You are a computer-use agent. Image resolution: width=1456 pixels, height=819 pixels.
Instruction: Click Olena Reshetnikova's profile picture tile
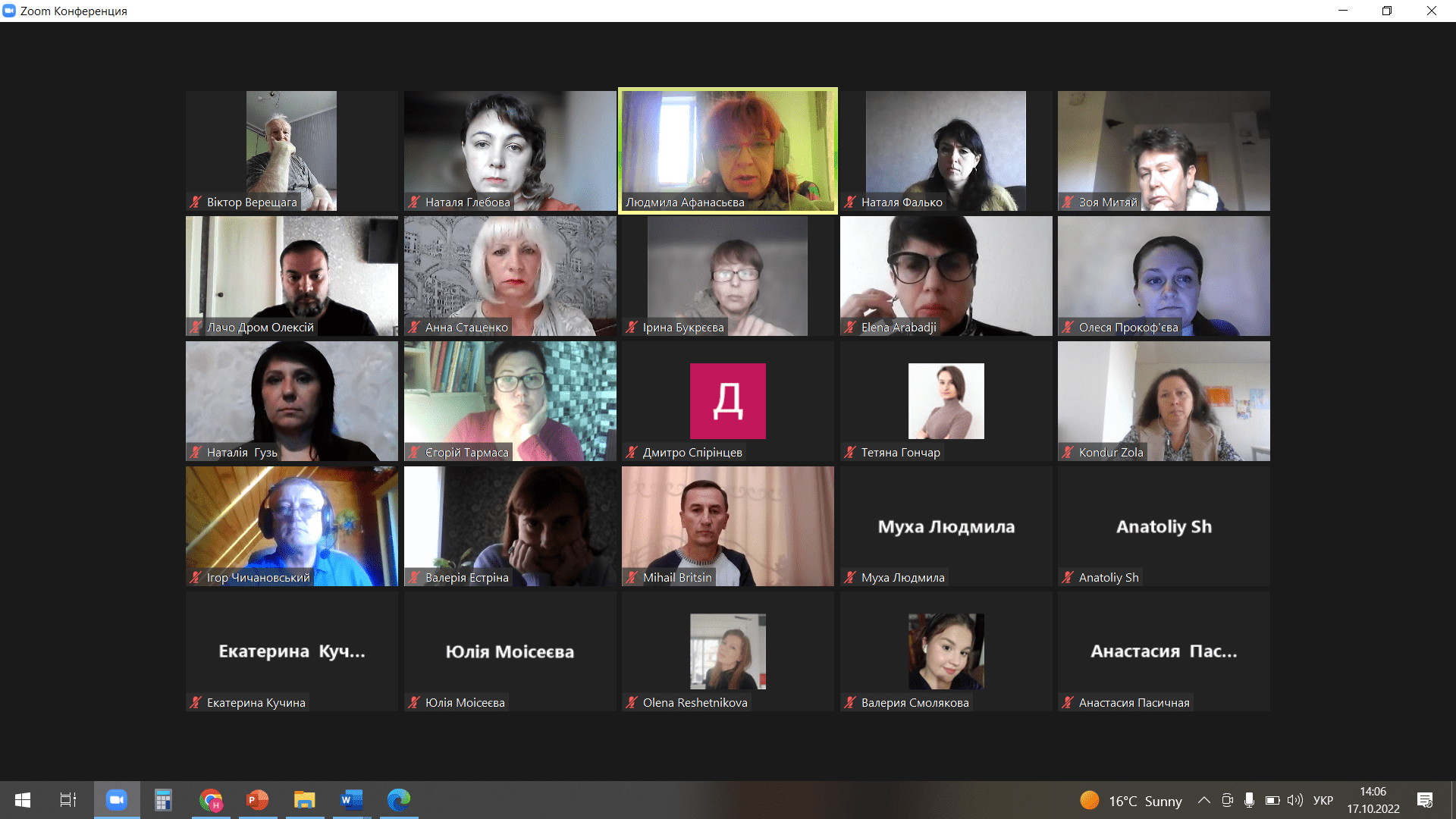point(728,651)
